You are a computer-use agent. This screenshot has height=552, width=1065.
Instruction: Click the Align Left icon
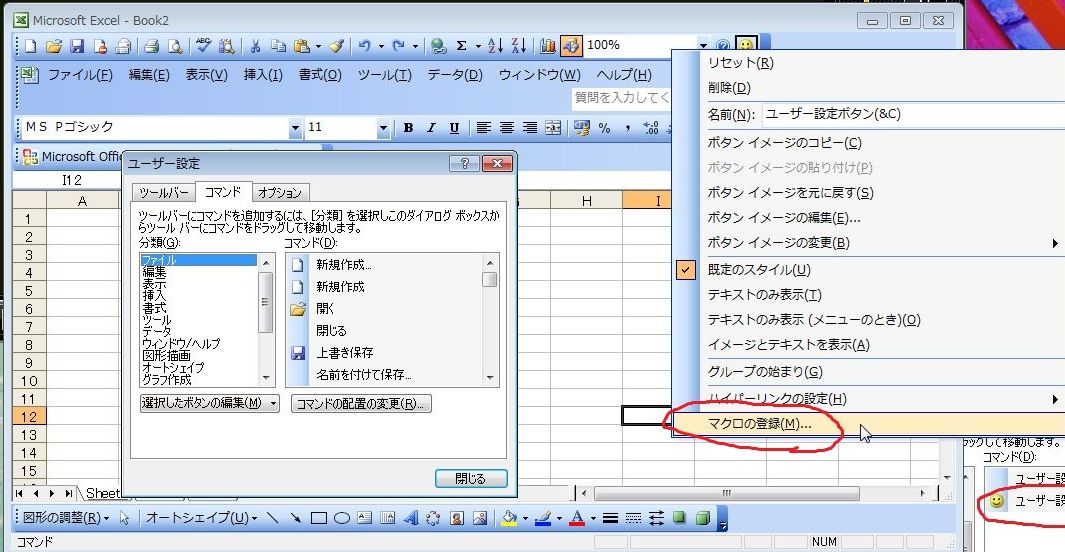click(x=483, y=128)
